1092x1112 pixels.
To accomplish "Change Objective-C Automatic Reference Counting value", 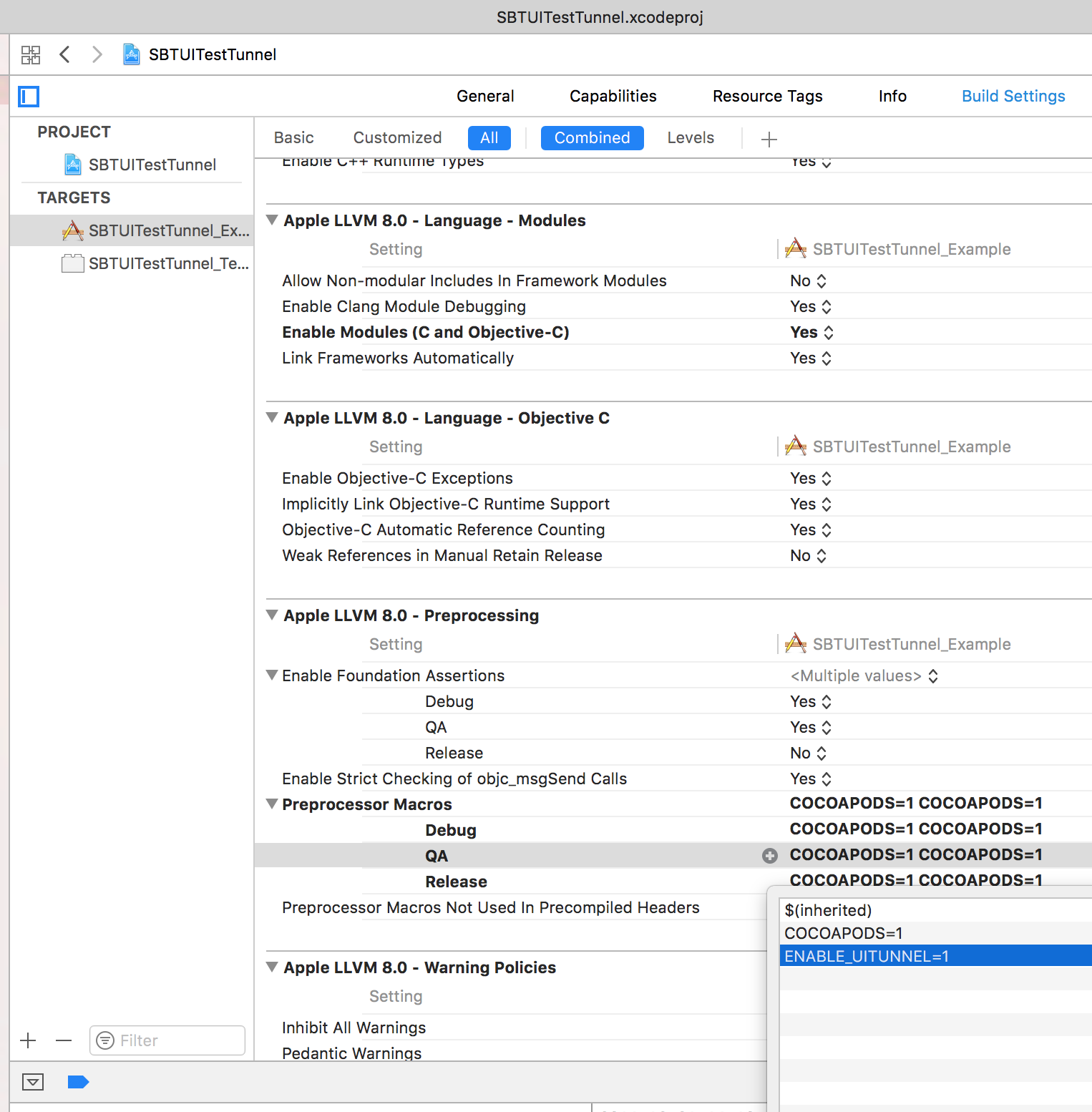I will tap(811, 530).
